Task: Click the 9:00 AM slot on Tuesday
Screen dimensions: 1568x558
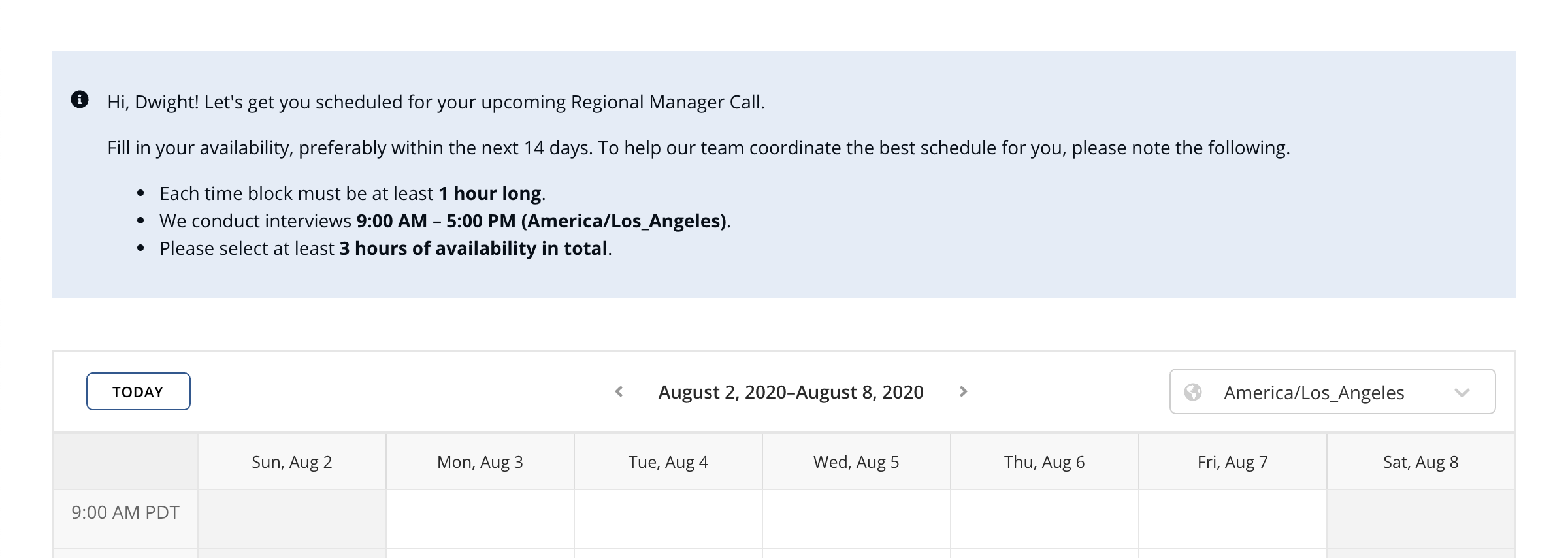Action: point(668,519)
